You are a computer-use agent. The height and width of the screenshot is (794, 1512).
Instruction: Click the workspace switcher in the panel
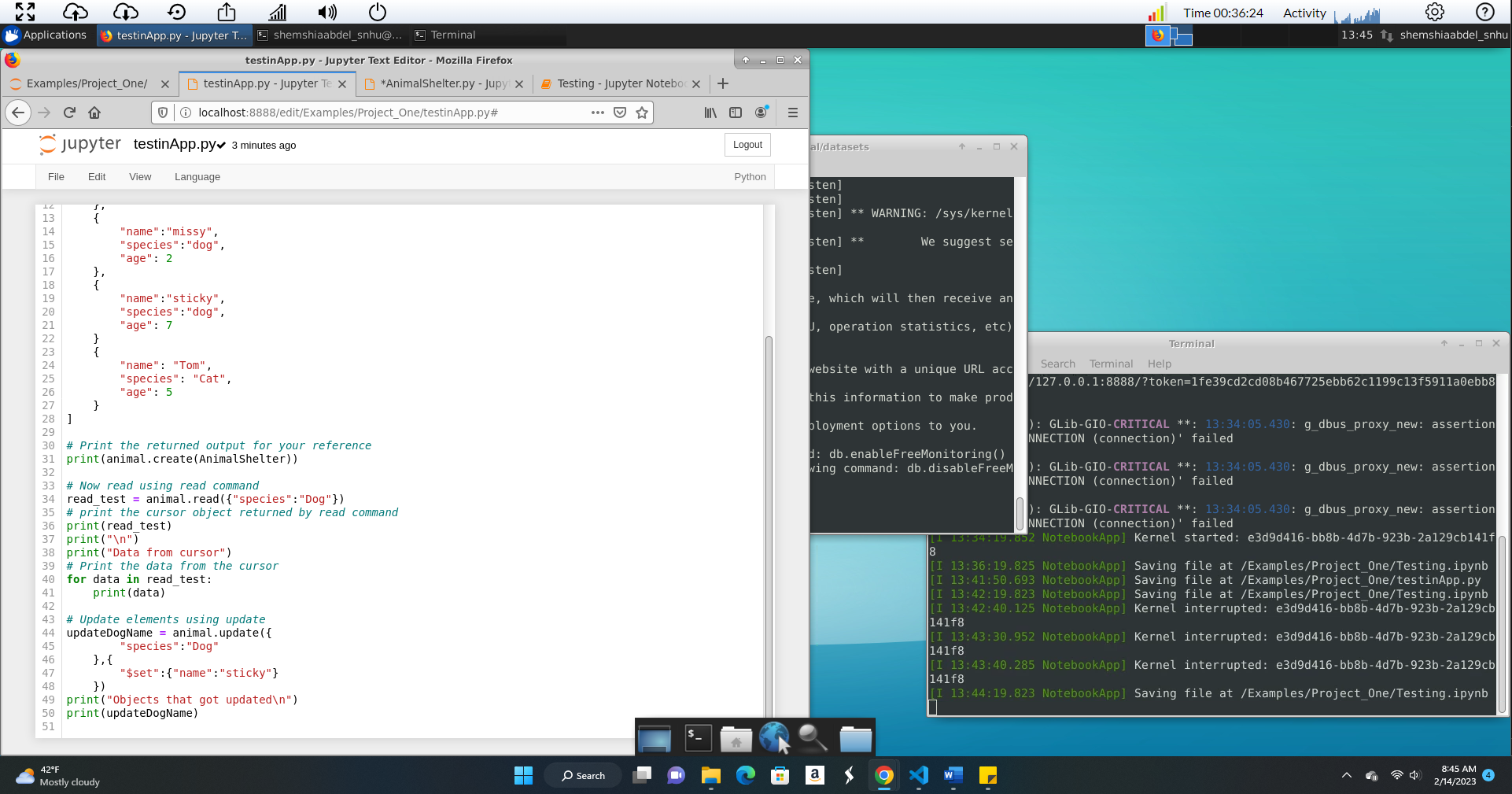(1169, 35)
